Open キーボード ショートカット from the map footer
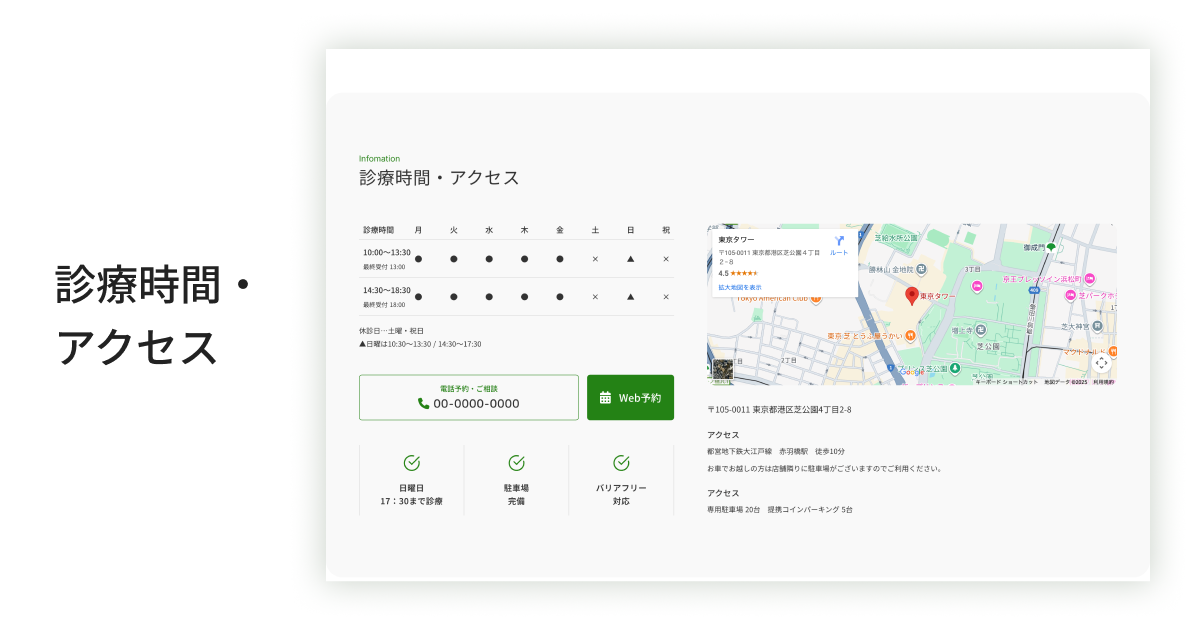The height and width of the screenshot is (630, 1200). [x=1005, y=382]
